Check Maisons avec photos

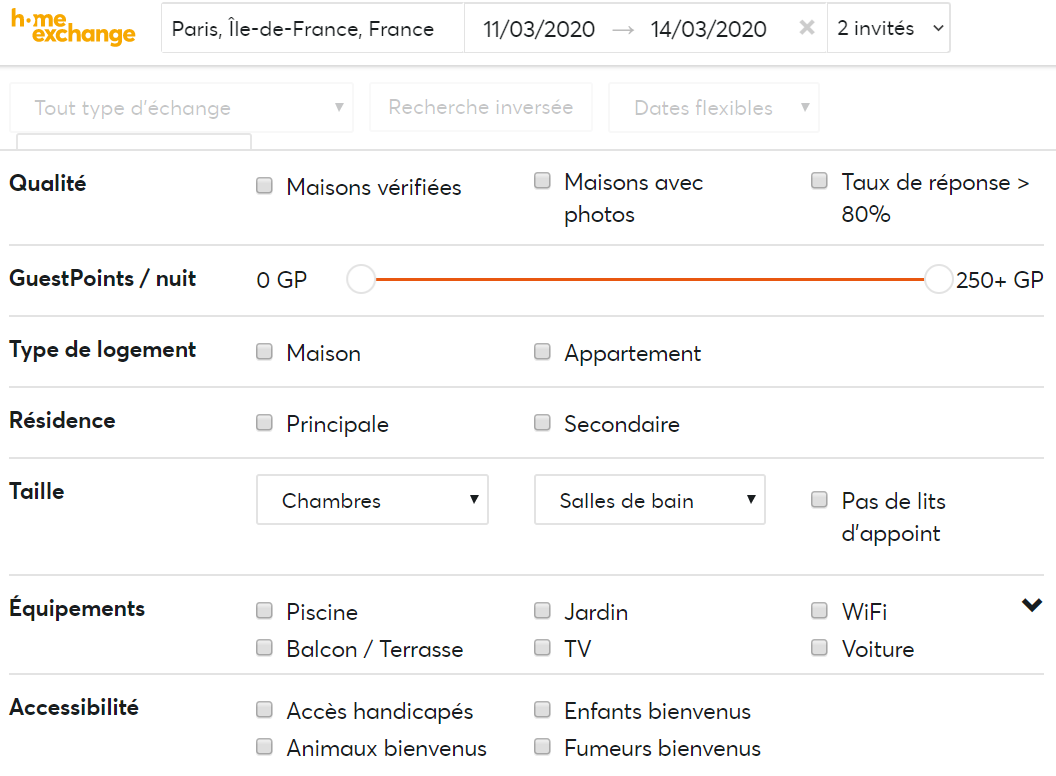coord(542,180)
